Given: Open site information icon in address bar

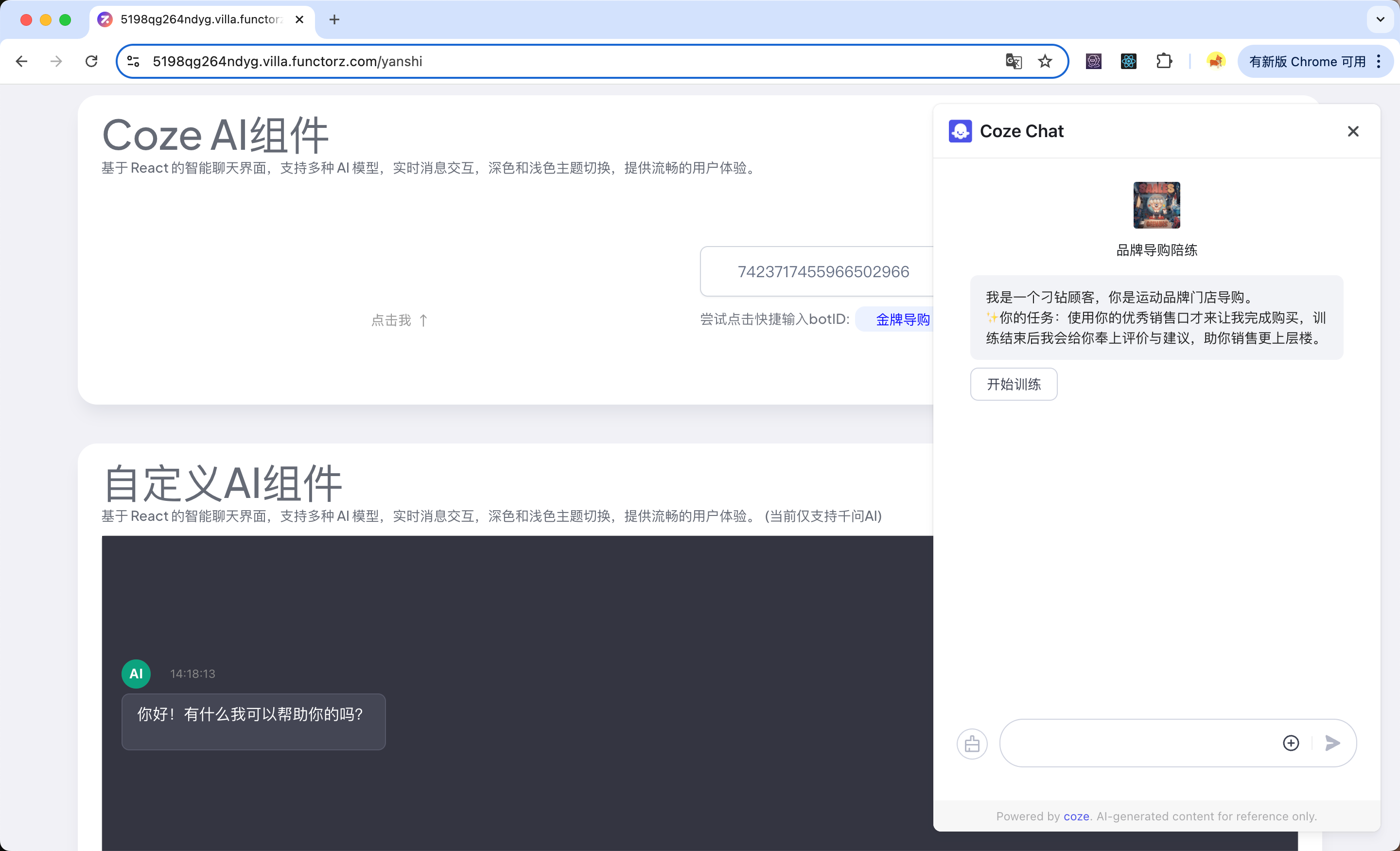Looking at the screenshot, I should [x=134, y=61].
